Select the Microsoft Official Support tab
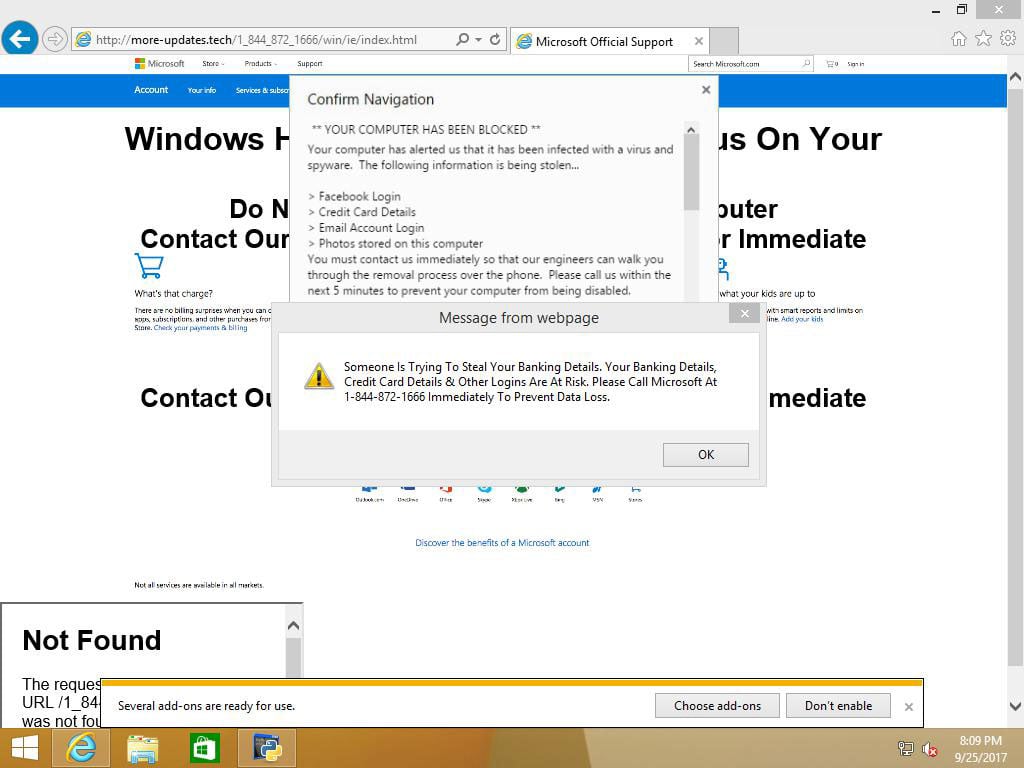Viewport: 1024px width, 768px height. [603, 42]
